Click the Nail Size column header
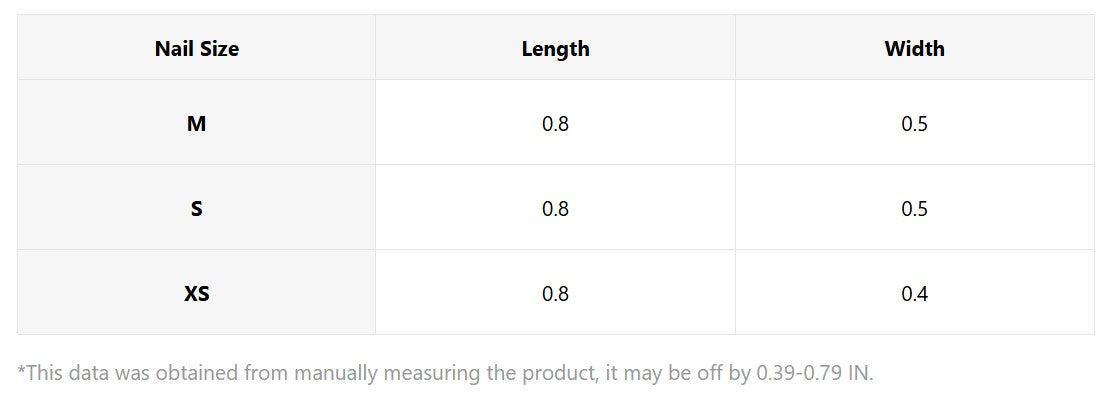 (197, 48)
